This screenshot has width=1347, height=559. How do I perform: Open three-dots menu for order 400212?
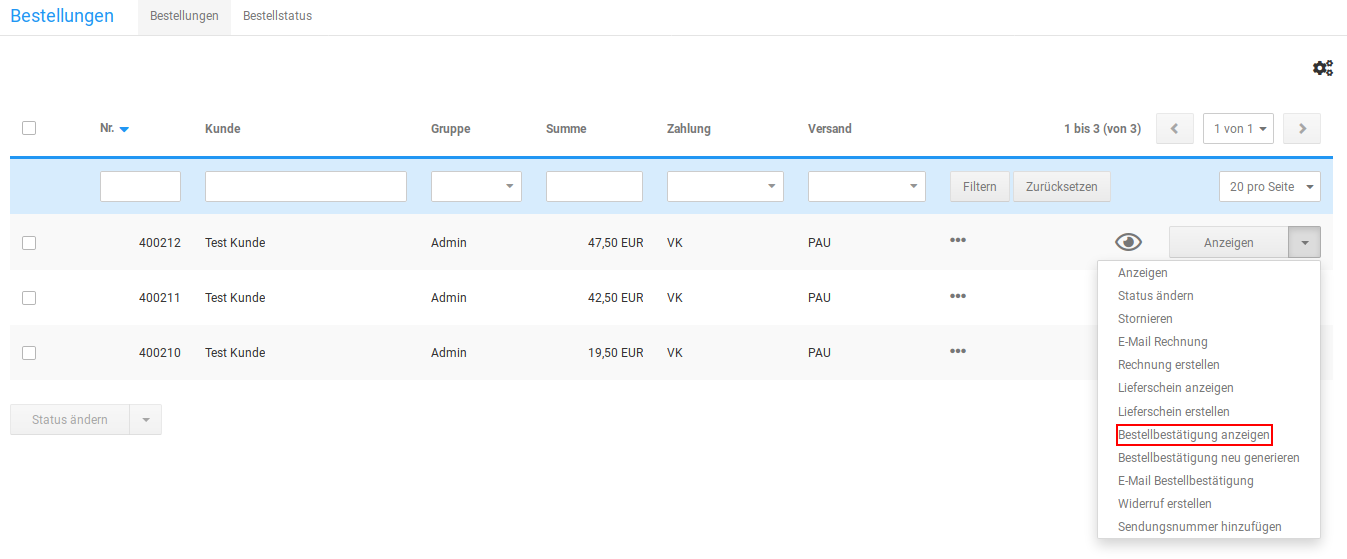(x=957, y=241)
